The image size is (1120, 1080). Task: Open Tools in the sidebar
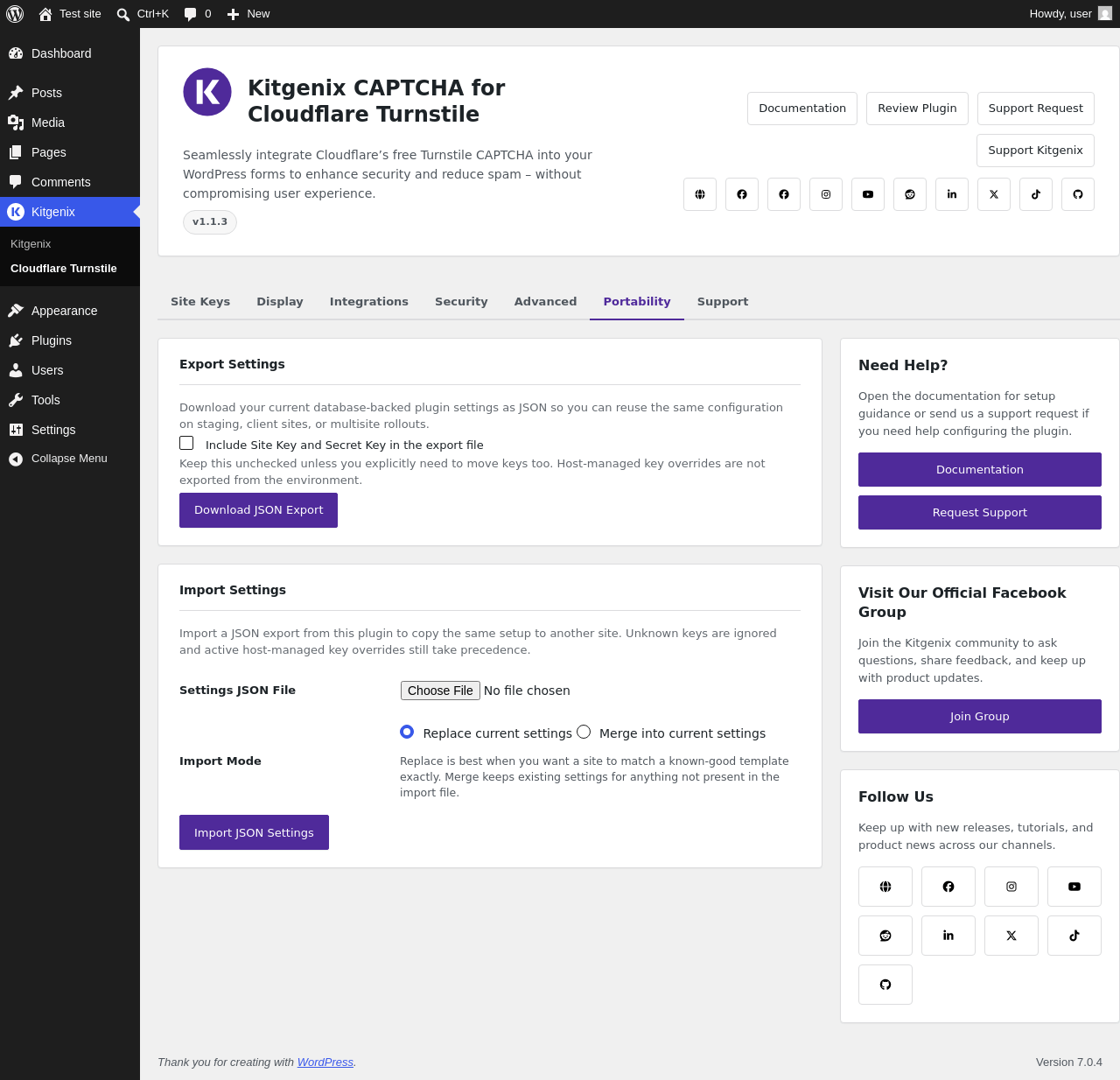70,400
